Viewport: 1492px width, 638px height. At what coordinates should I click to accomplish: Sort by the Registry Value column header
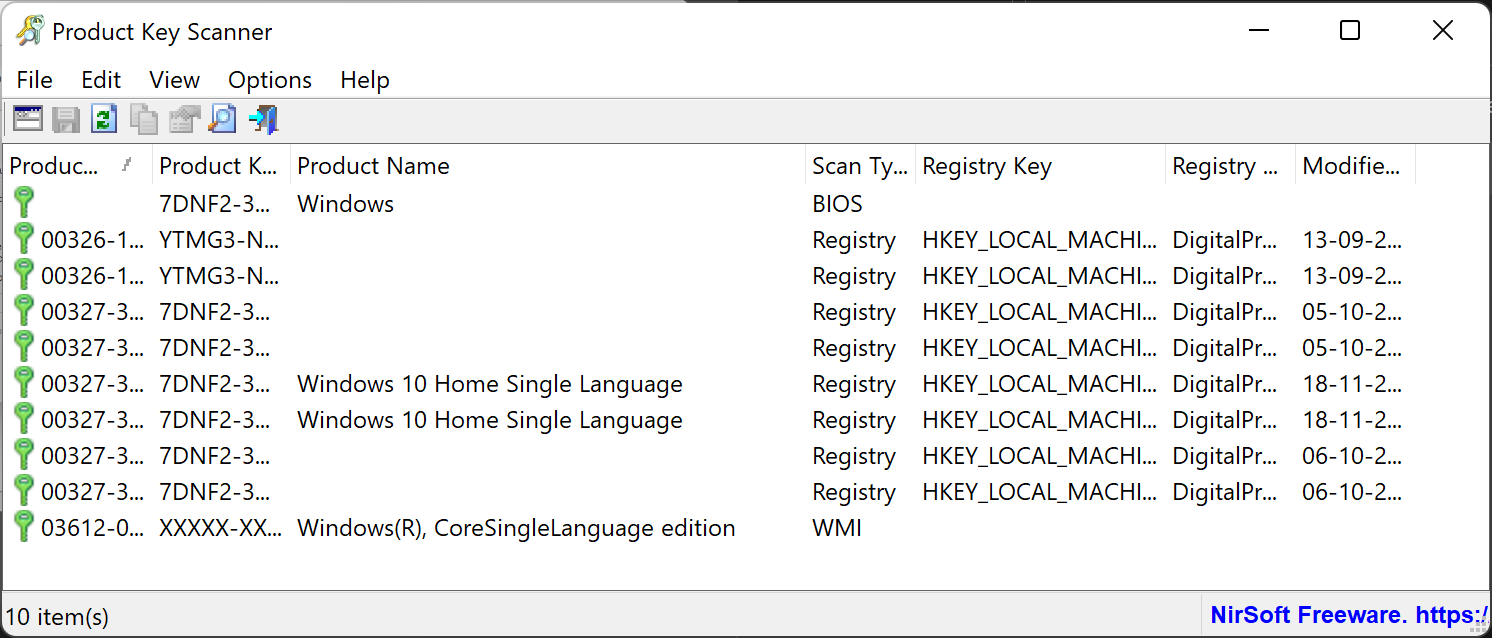point(1230,166)
